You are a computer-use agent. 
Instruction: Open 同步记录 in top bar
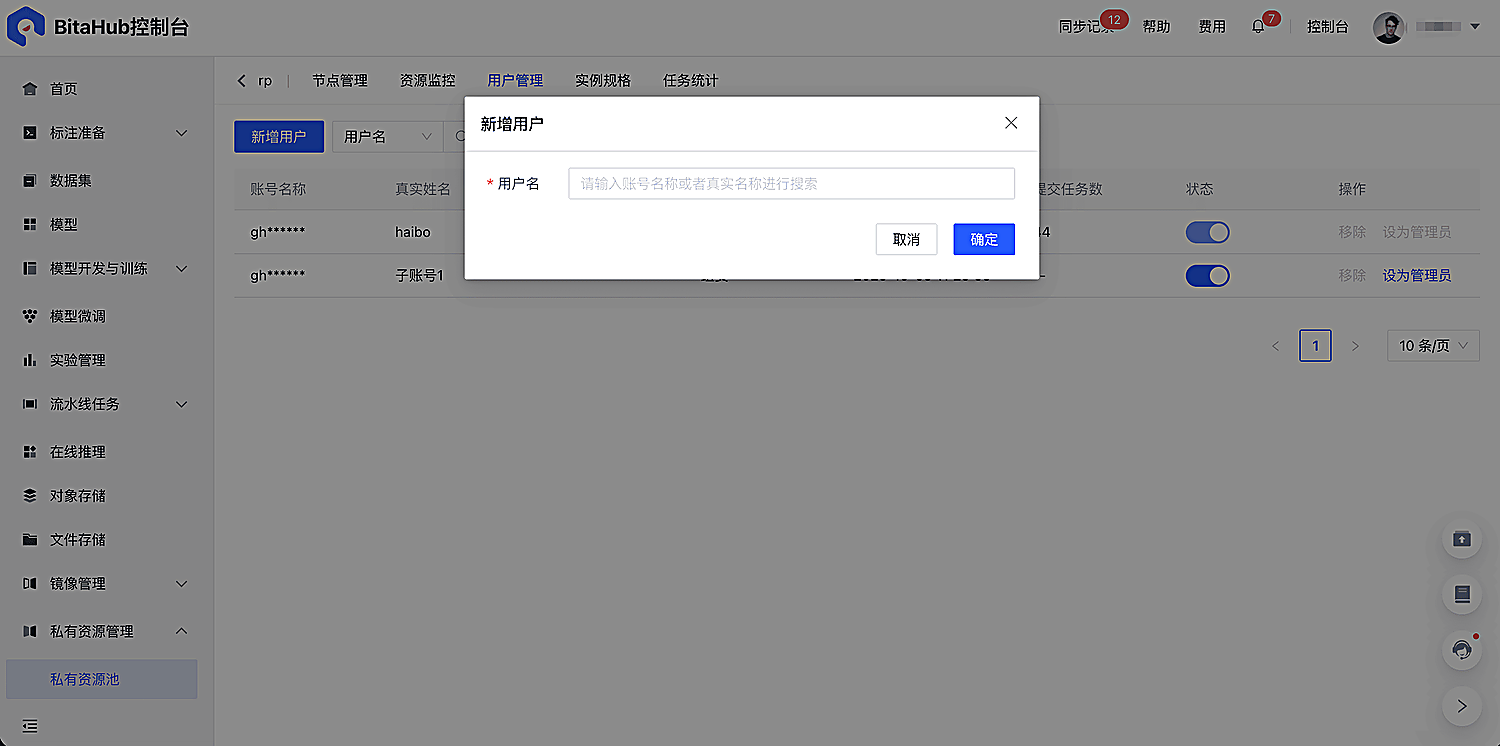[x=1086, y=27]
